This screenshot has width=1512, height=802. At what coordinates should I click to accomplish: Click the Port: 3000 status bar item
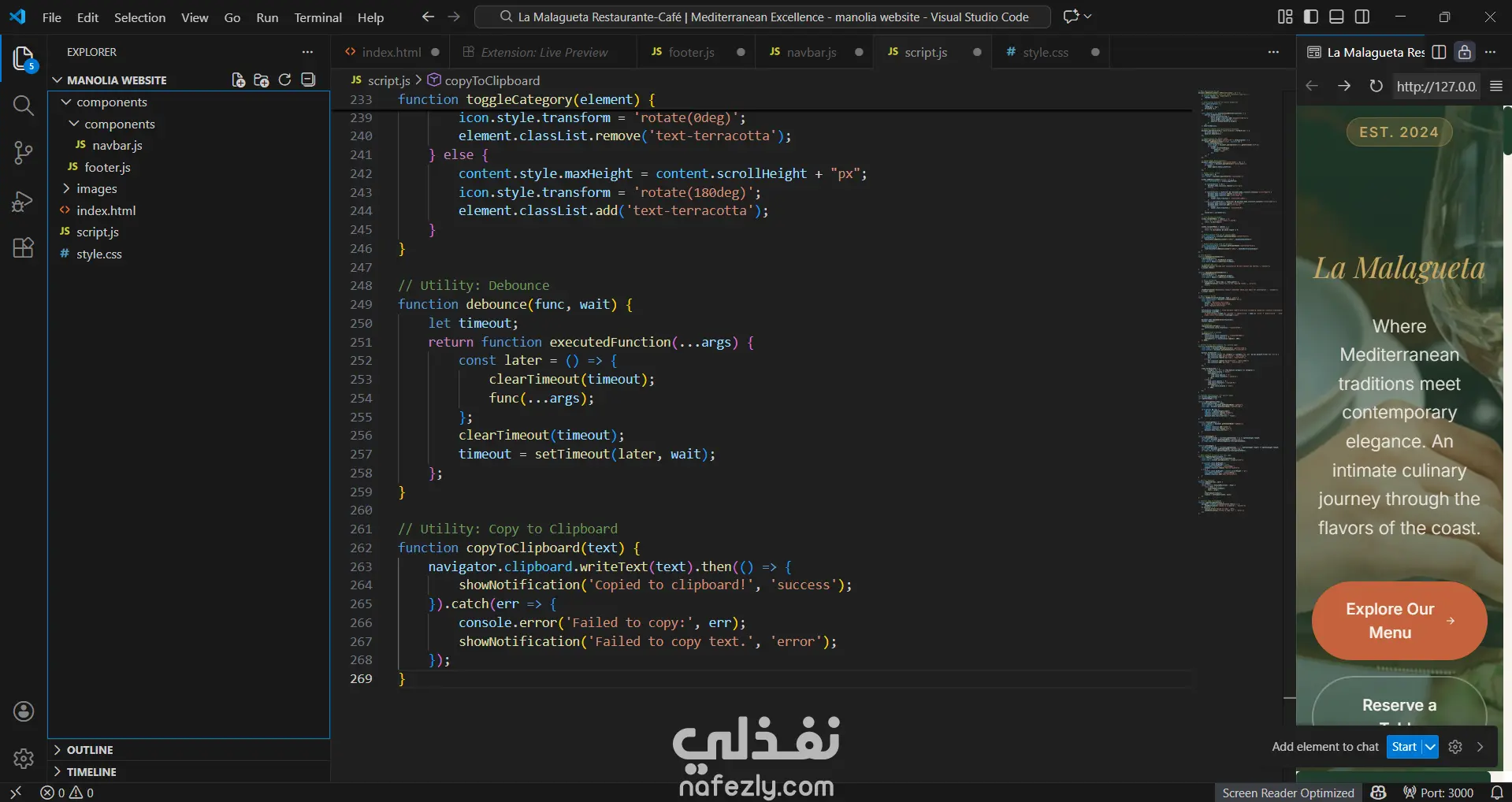coord(1438,793)
